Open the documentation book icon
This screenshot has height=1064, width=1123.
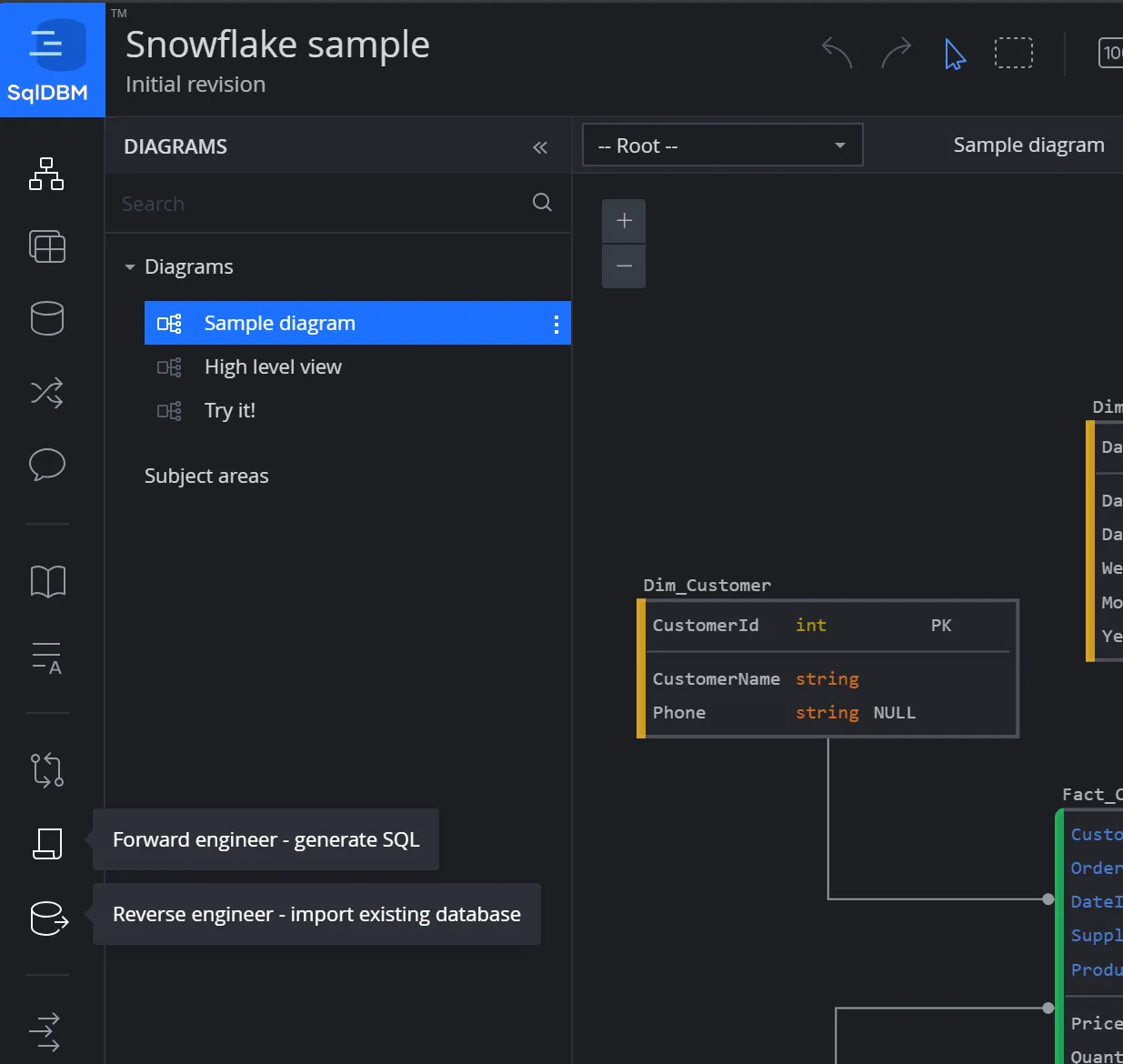(x=47, y=581)
